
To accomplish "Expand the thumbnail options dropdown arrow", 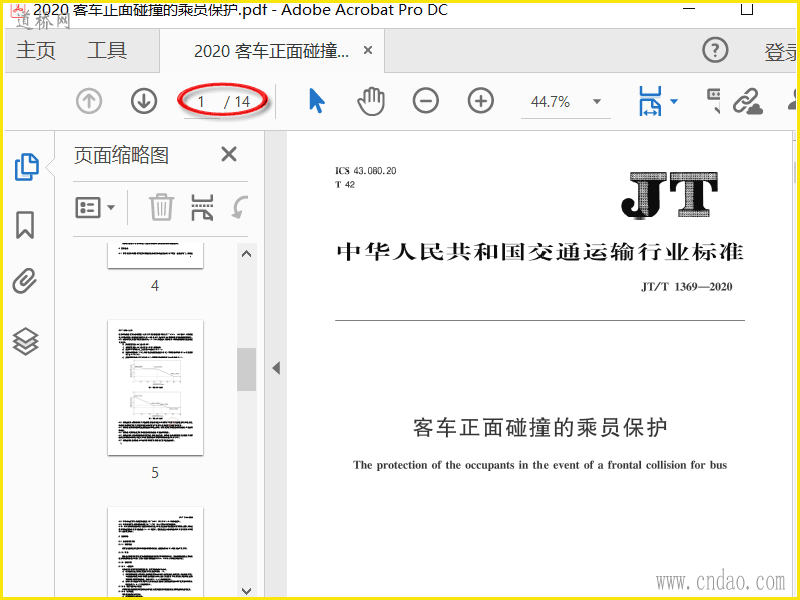I will coord(111,208).
